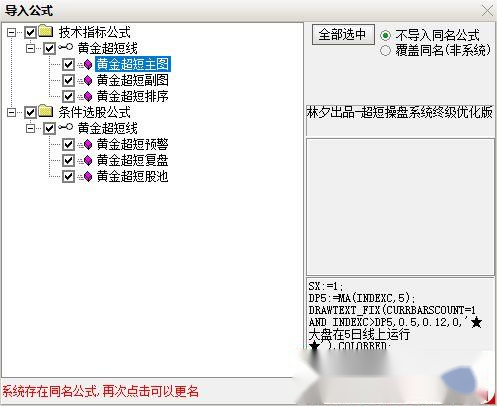Collapse 黄金超短线 group under 条件选股公式

coord(31,128)
